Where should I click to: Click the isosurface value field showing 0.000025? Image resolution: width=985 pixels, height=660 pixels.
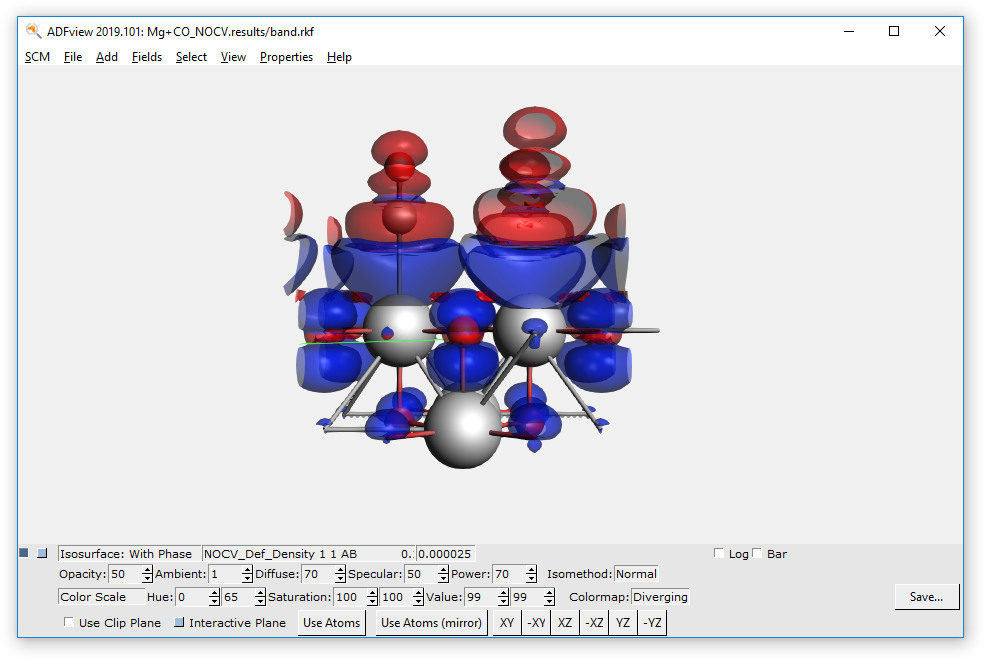[443, 553]
